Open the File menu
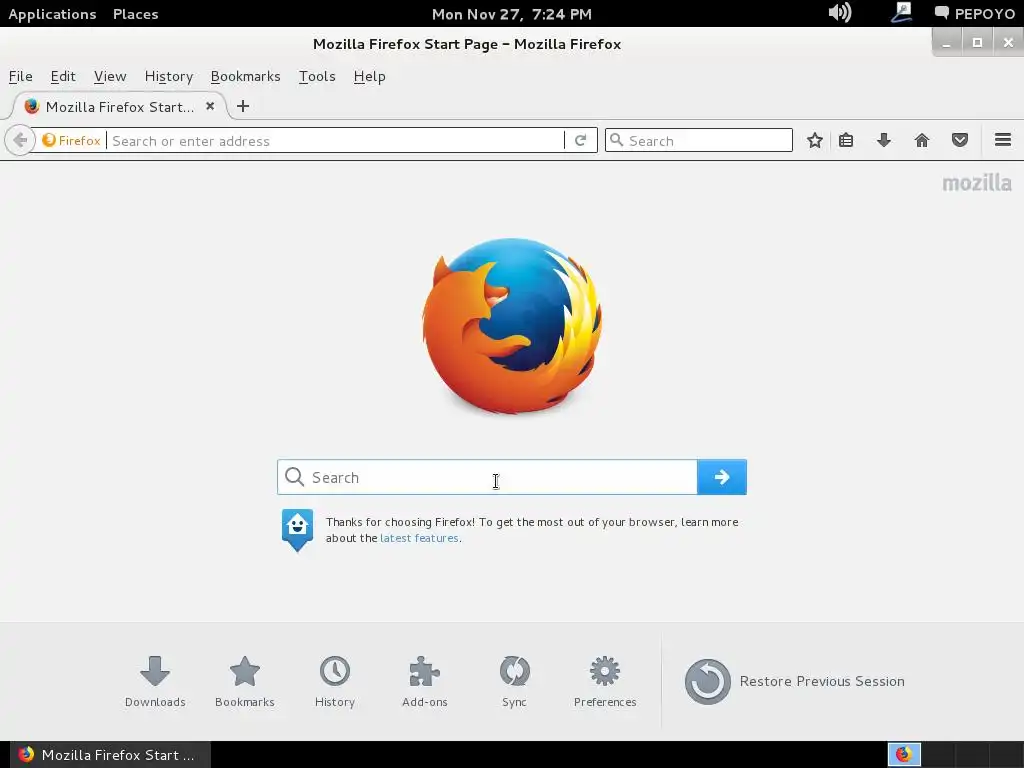 pos(20,76)
